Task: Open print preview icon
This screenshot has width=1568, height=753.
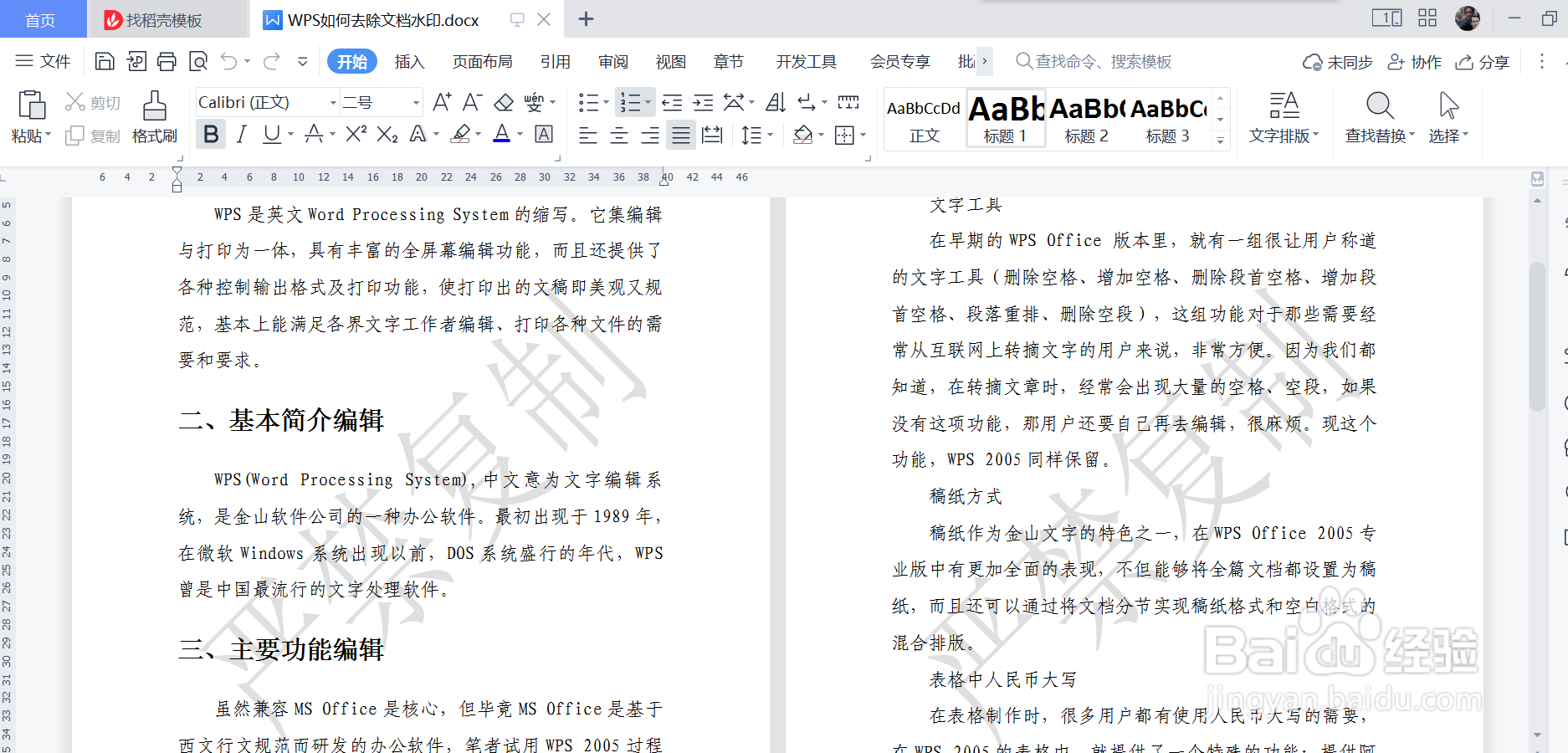Action: click(198, 61)
